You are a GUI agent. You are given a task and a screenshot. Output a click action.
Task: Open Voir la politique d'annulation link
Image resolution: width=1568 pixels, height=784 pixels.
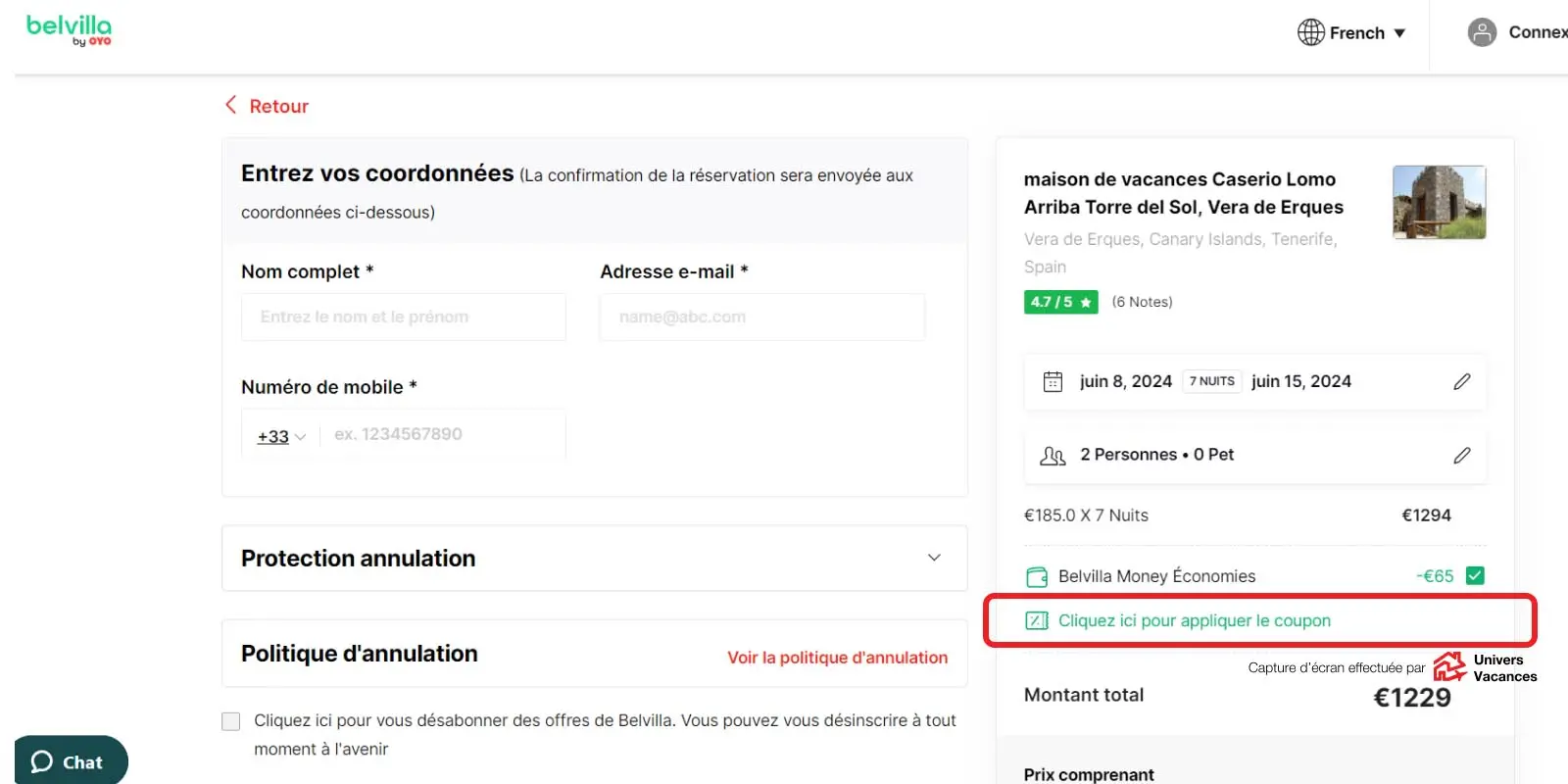[837, 658]
